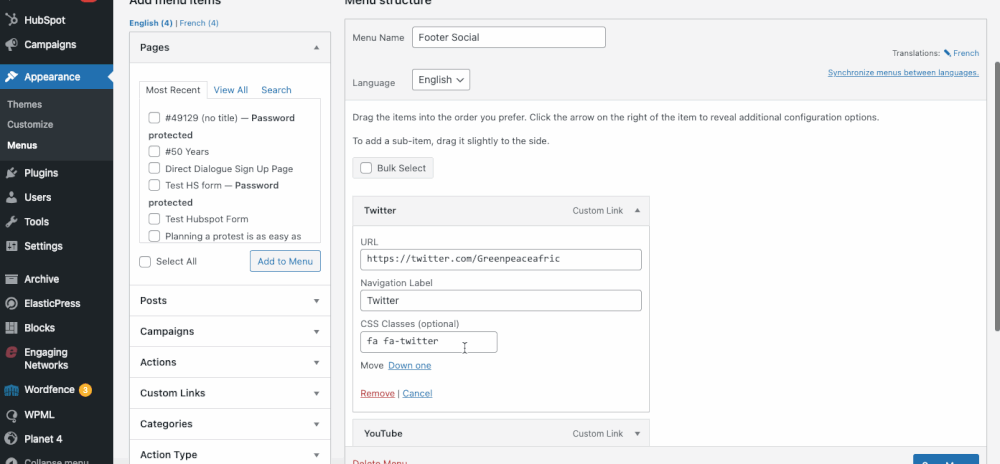
Task: Open the HubSpot menu label
Action: point(45,20)
